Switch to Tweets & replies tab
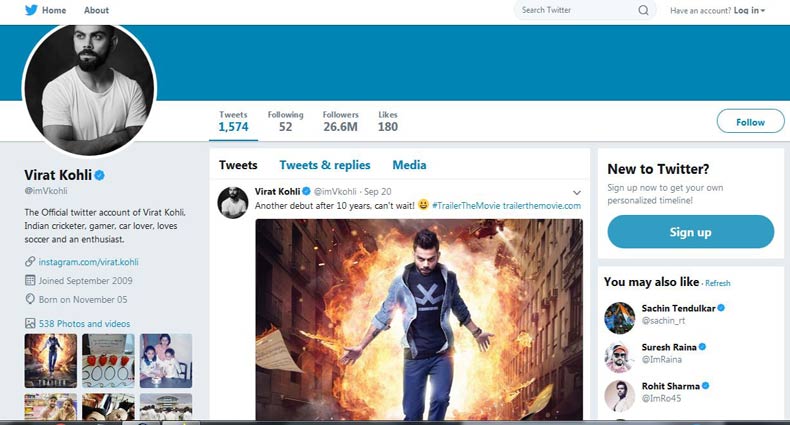Viewport: 790px width, 425px height. tap(324, 165)
